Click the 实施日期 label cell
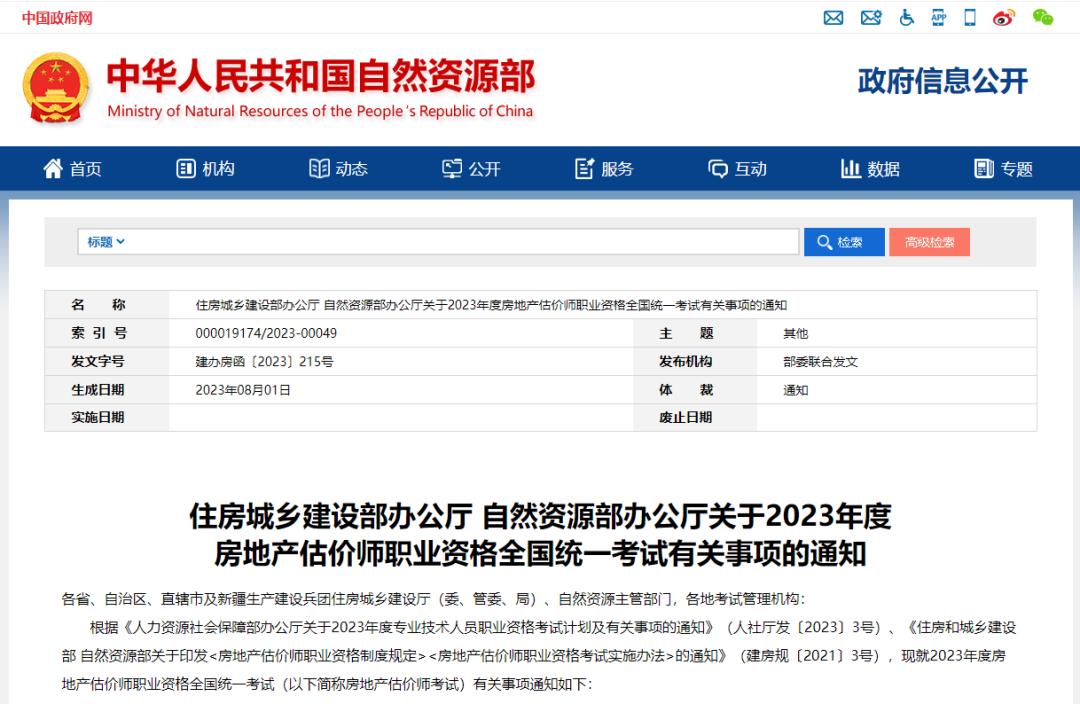This screenshot has width=1080, height=704. [107, 417]
